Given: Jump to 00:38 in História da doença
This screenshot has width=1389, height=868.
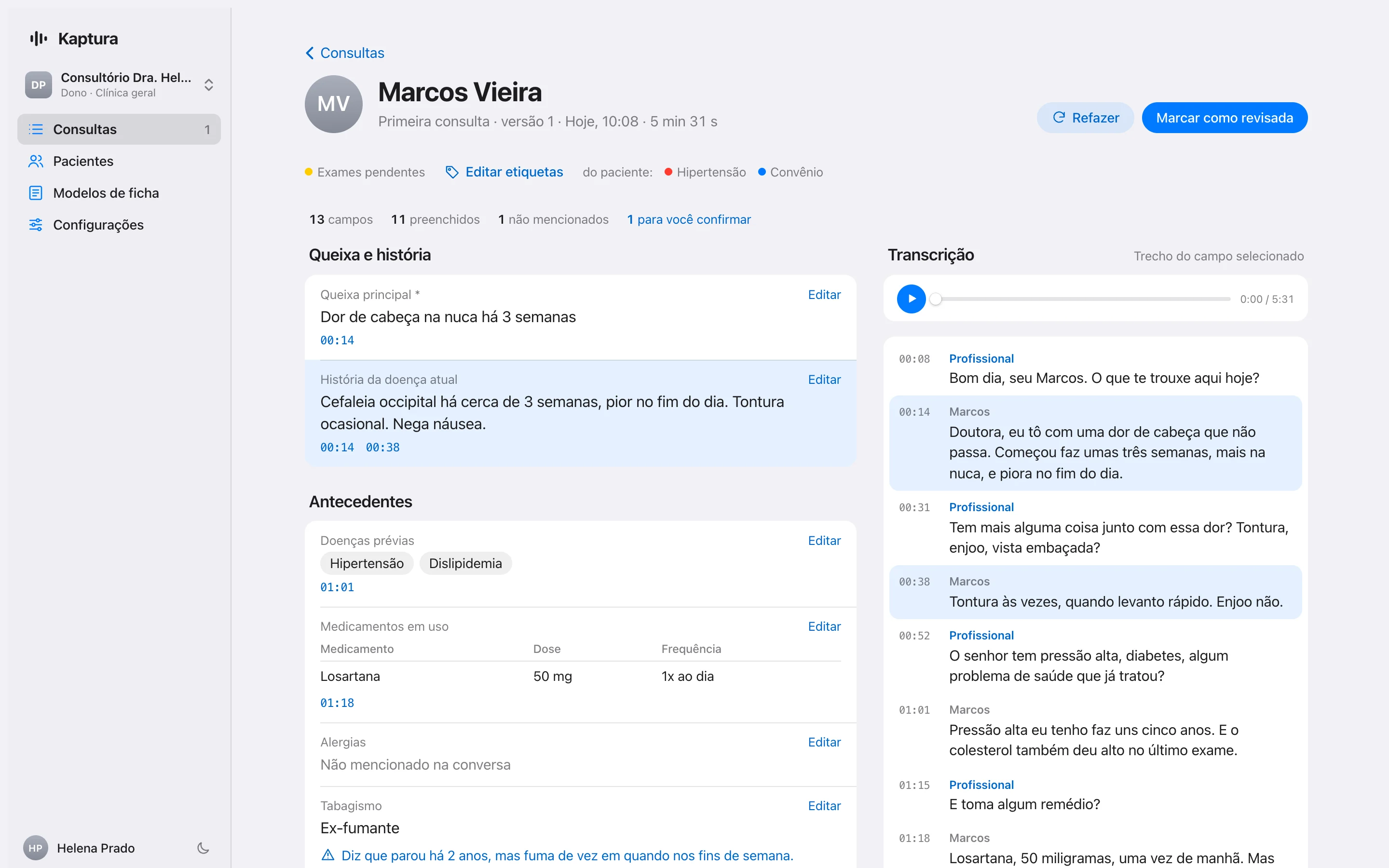Looking at the screenshot, I should 383,447.
